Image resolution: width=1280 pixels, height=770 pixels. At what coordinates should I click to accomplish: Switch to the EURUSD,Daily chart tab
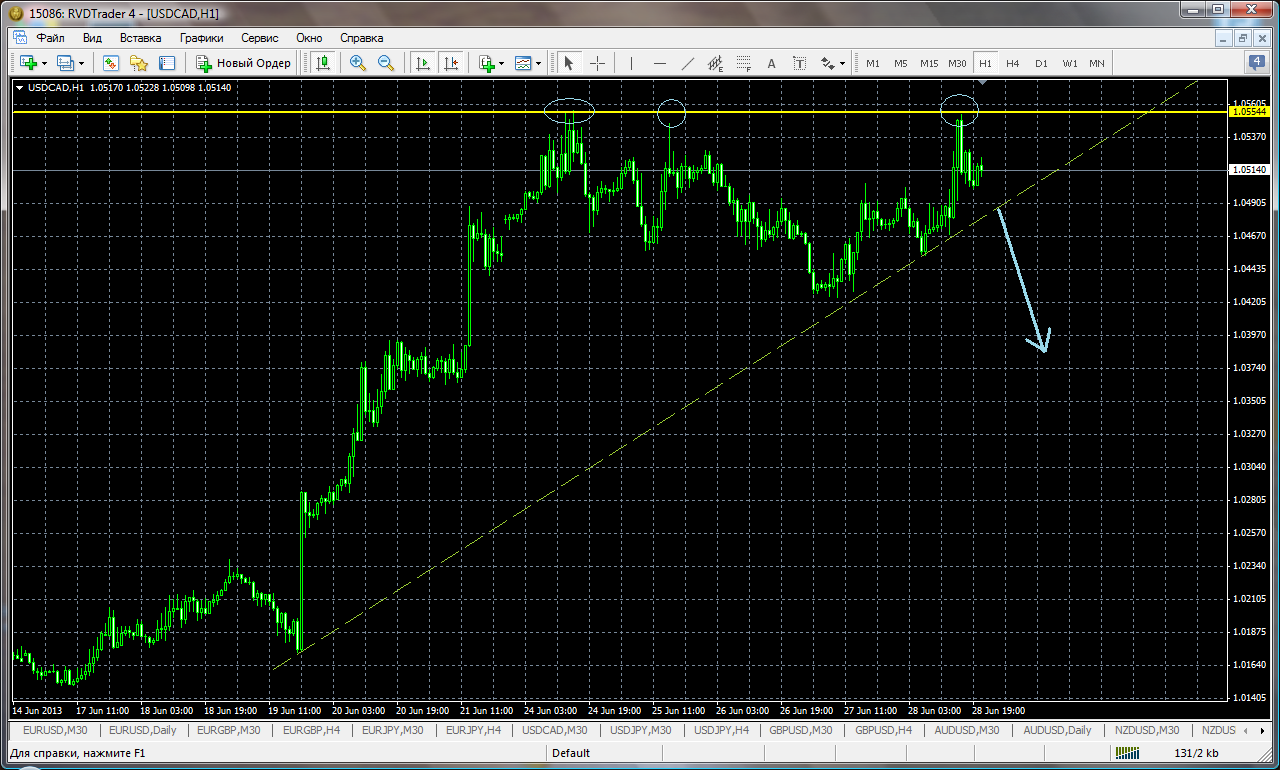[143, 730]
